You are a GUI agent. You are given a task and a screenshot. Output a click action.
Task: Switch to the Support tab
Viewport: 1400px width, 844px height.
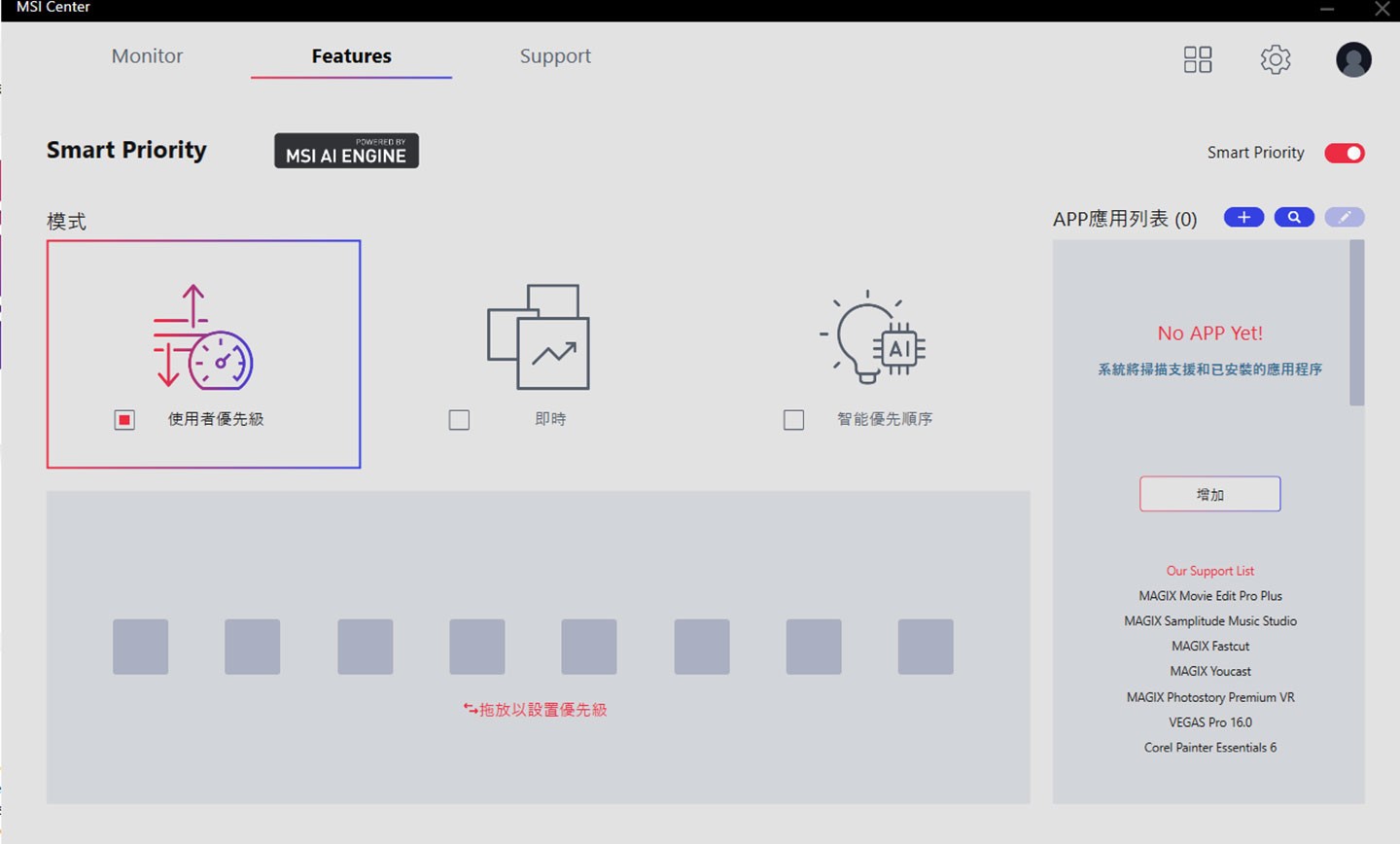555,56
